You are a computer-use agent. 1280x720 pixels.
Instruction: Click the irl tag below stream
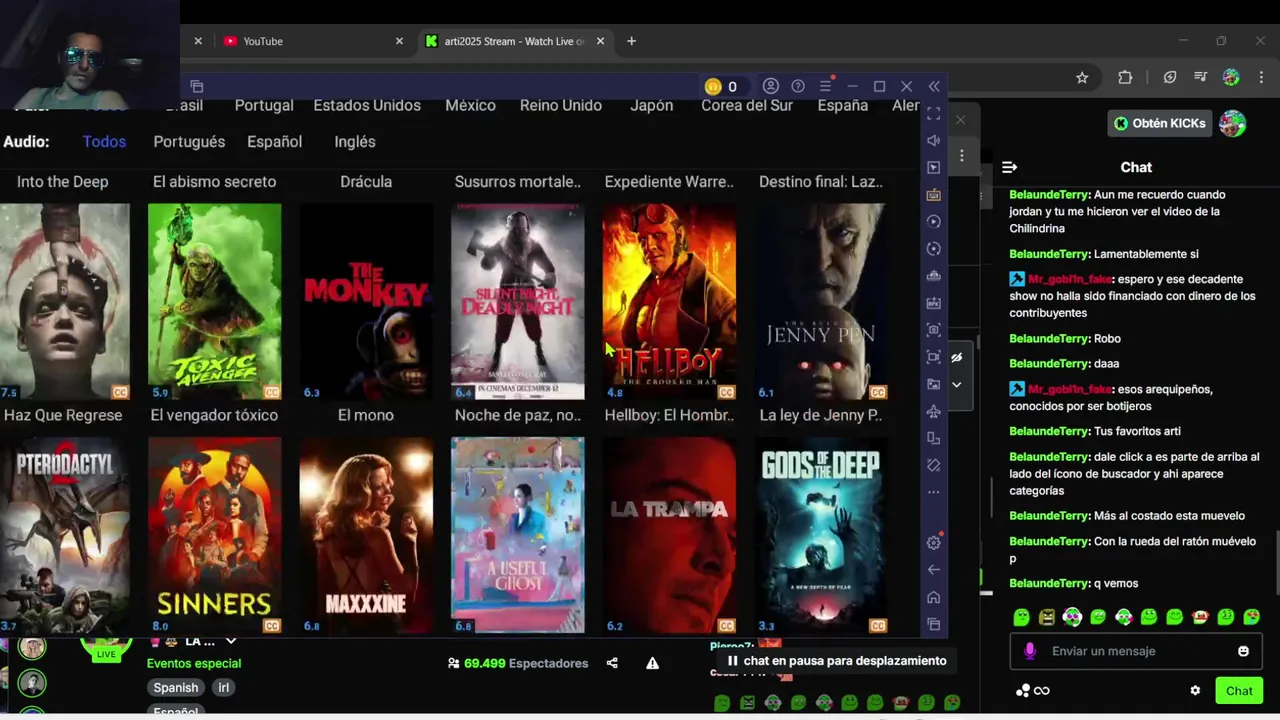point(223,687)
